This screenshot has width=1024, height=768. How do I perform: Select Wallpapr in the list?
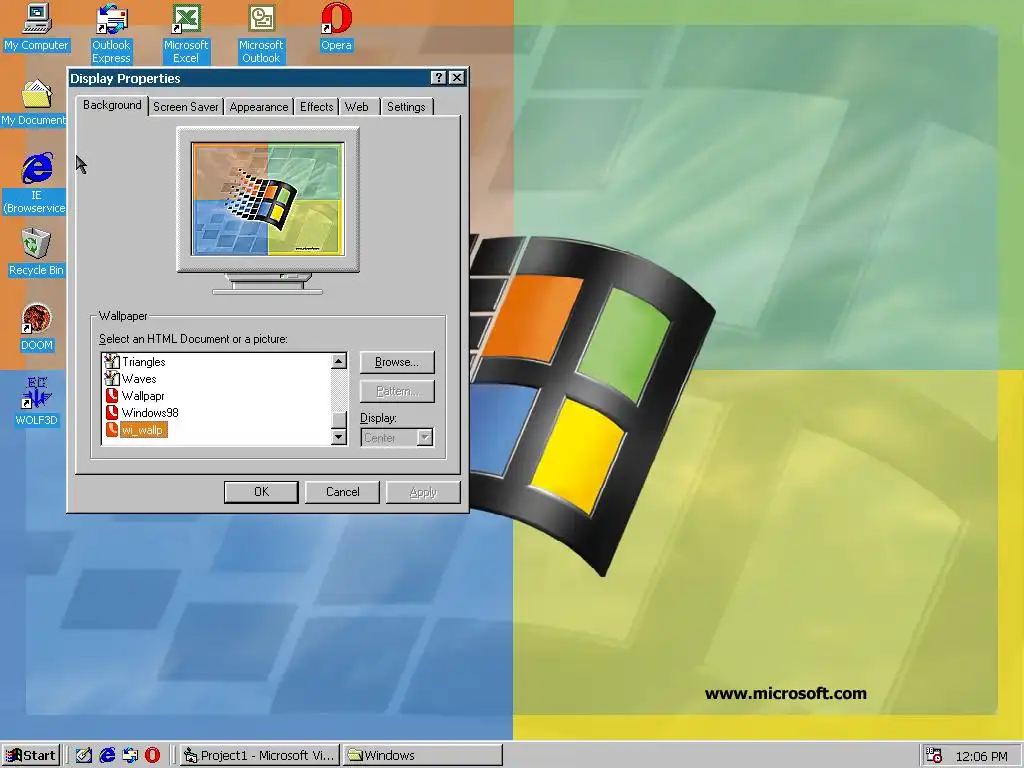(x=143, y=396)
